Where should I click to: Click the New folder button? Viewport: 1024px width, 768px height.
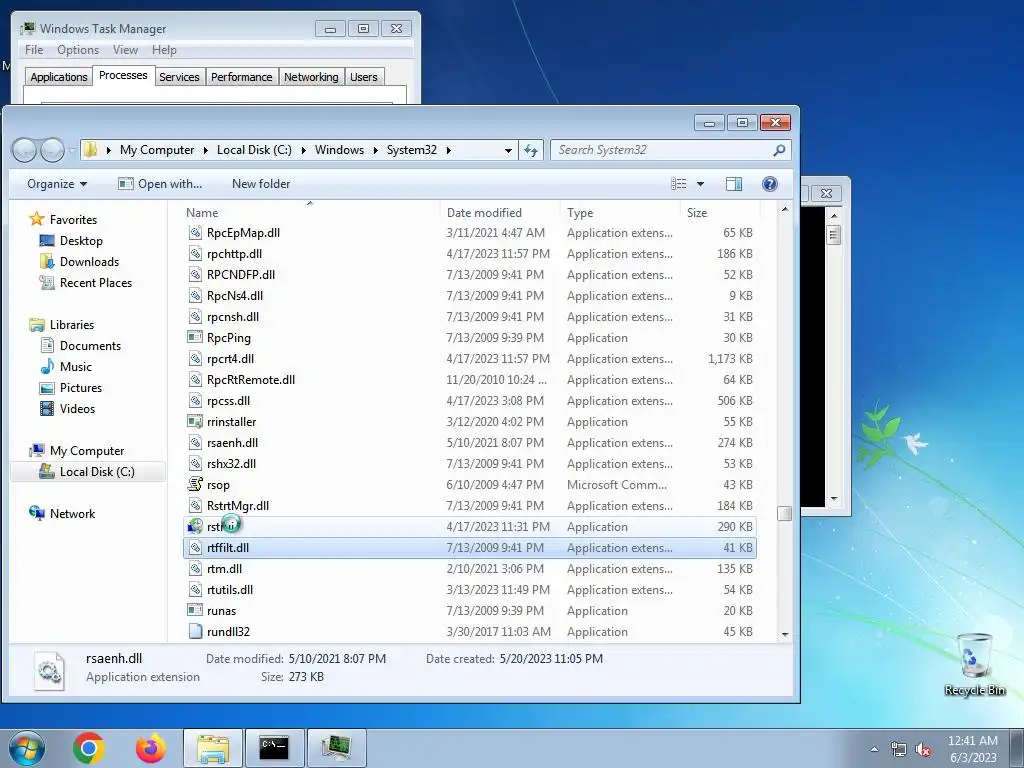coord(261,184)
